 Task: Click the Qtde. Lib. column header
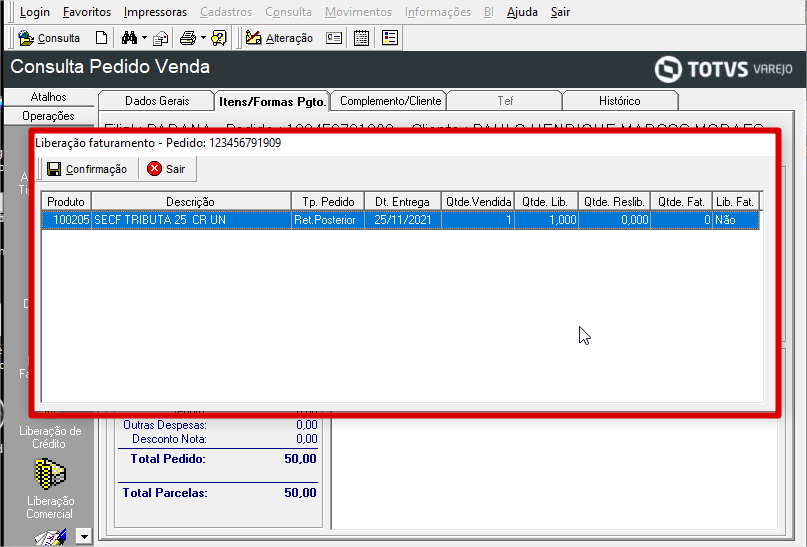tap(545, 202)
